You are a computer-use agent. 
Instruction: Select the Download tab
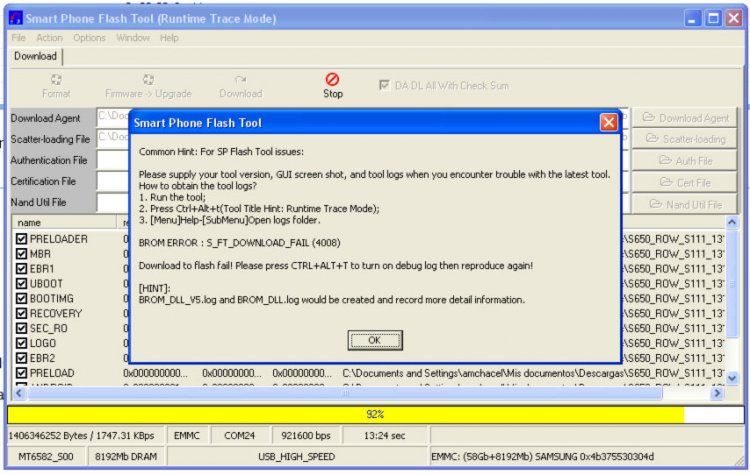click(x=35, y=56)
